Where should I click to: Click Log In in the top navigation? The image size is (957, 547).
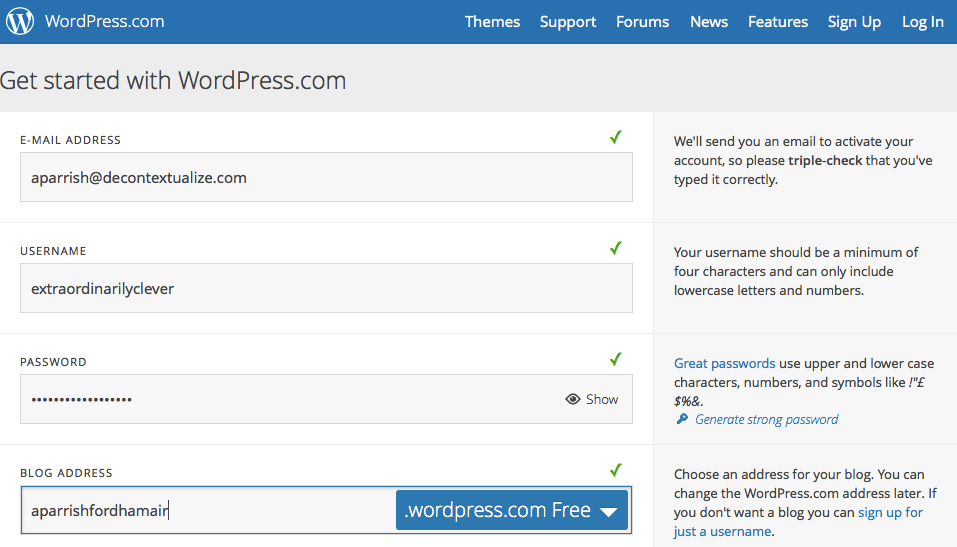click(x=923, y=22)
